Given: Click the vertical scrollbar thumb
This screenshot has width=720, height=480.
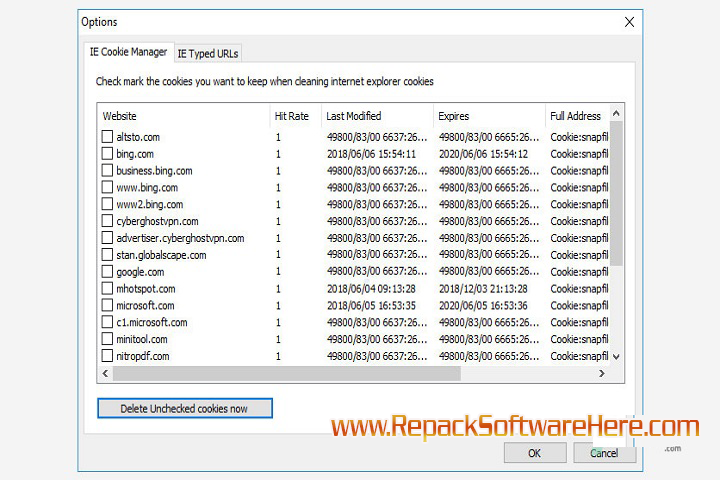Looking at the screenshot, I should [616, 194].
